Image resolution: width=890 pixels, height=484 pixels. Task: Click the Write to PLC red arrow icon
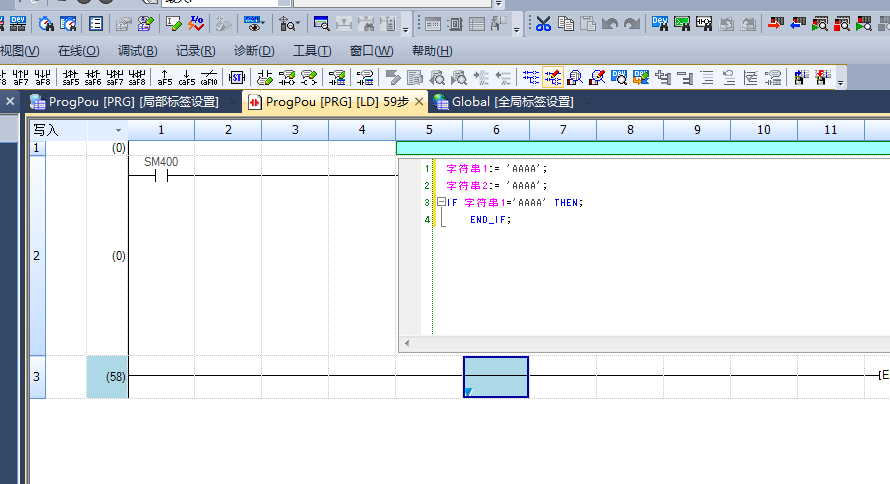pos(776,23)
